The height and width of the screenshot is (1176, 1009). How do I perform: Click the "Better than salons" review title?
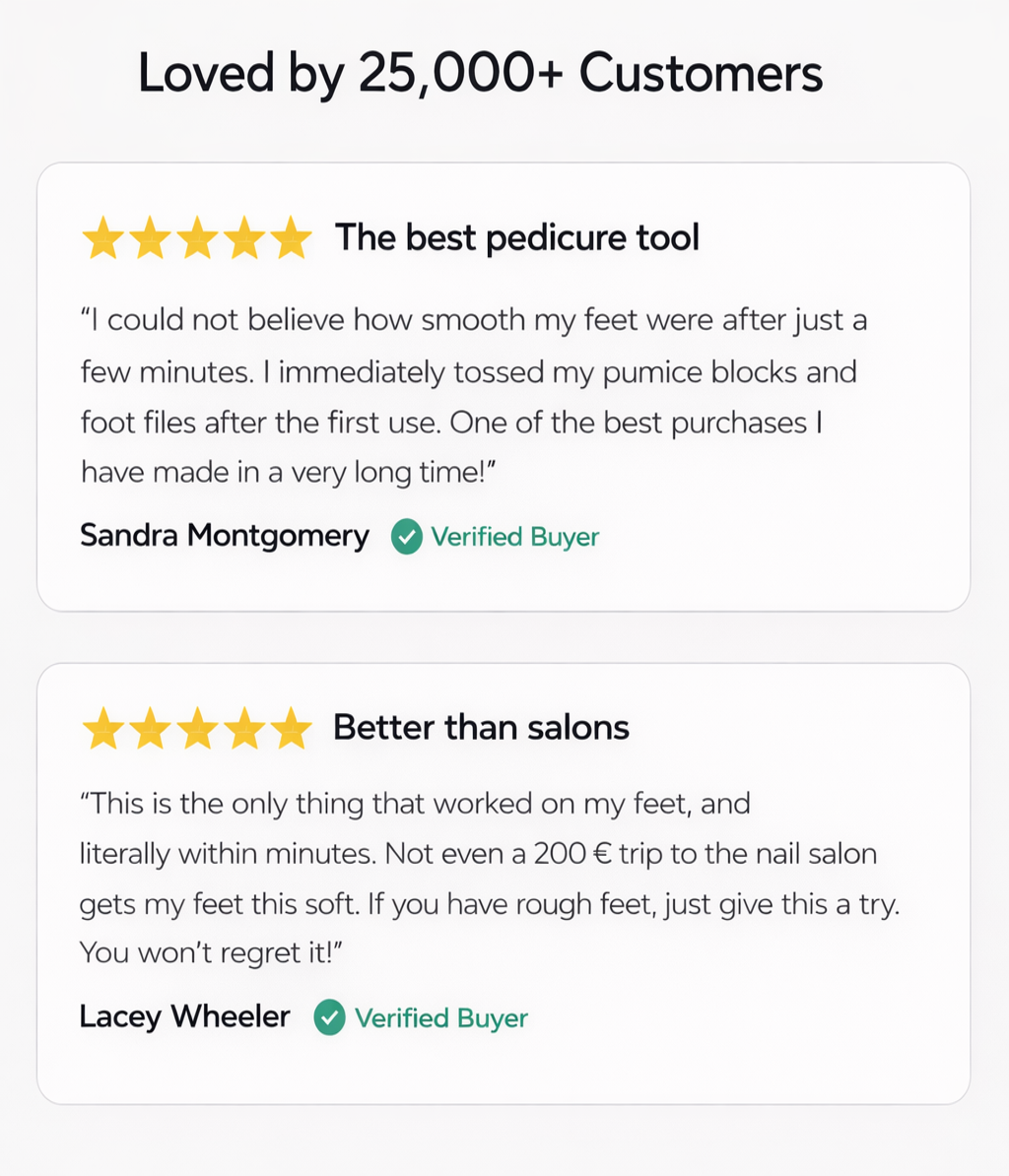481,728
